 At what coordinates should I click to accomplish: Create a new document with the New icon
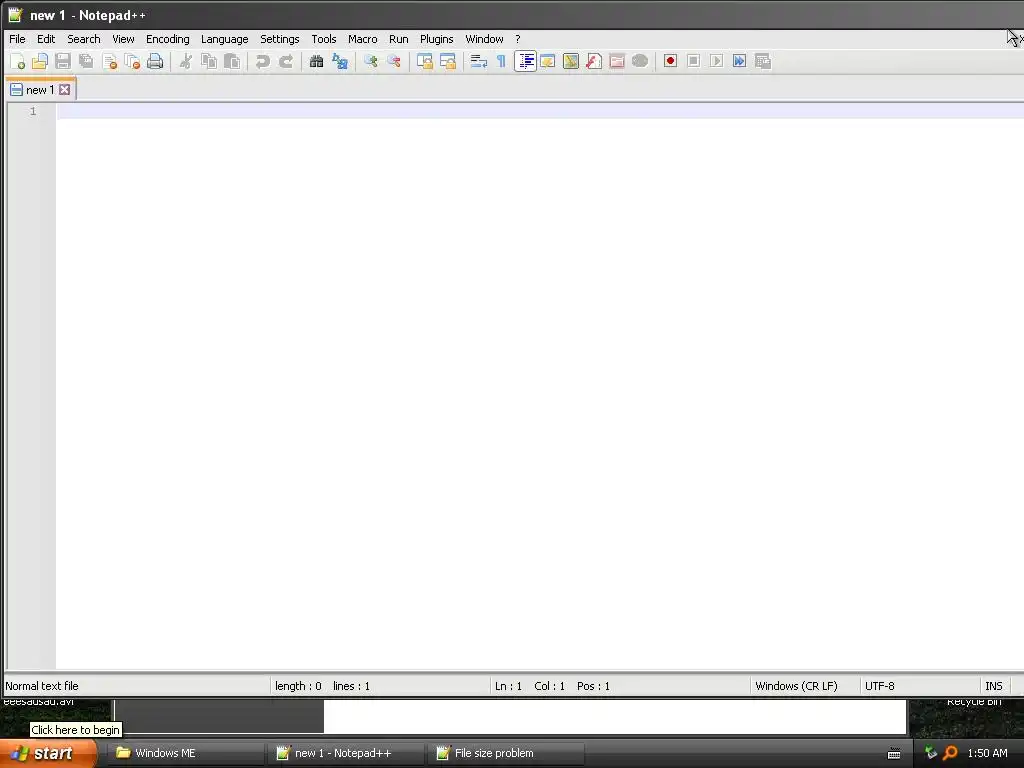click(x=18, y=61)
